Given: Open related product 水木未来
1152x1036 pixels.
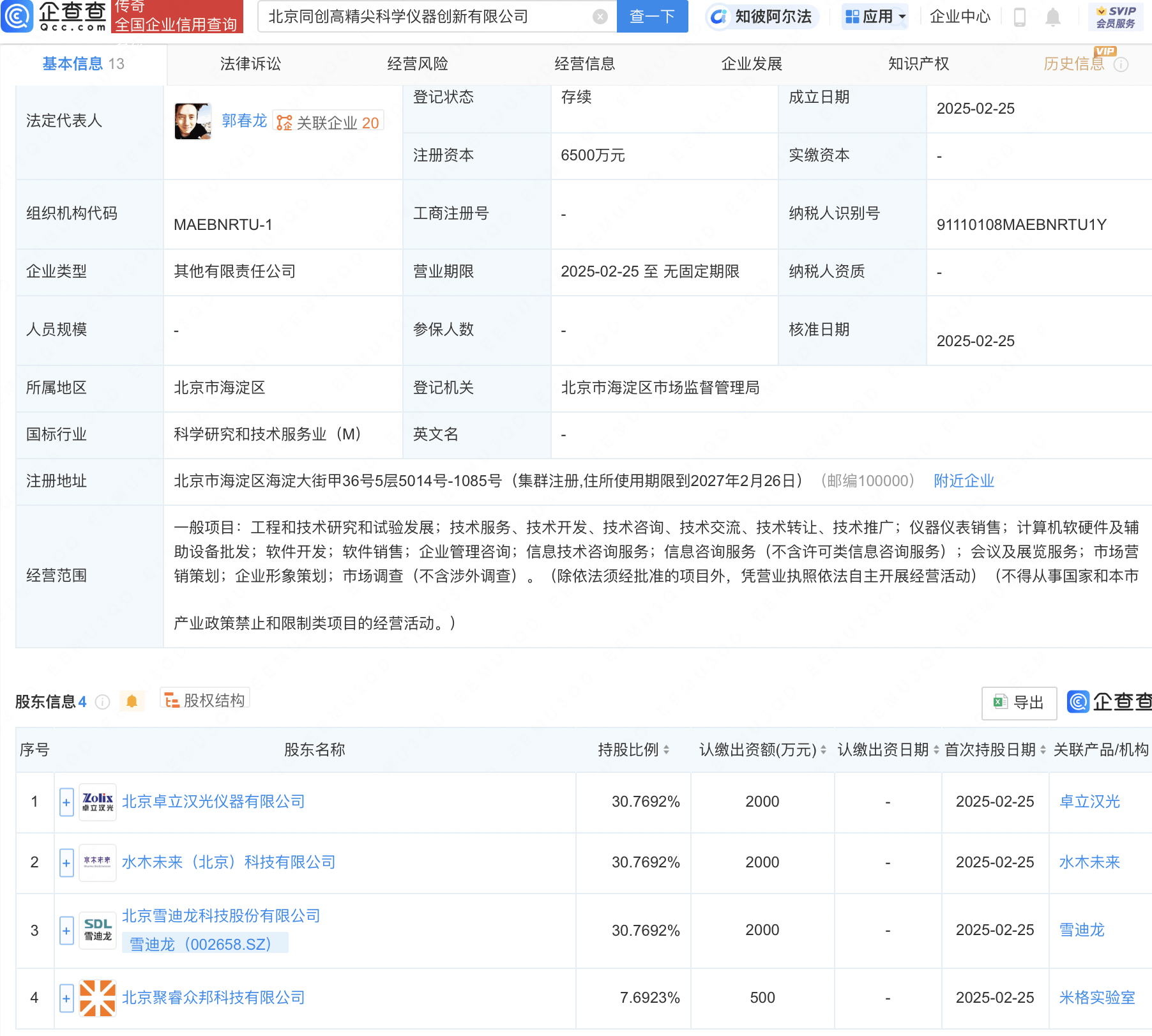Looking at the screenshot, I should point(1089,862).
